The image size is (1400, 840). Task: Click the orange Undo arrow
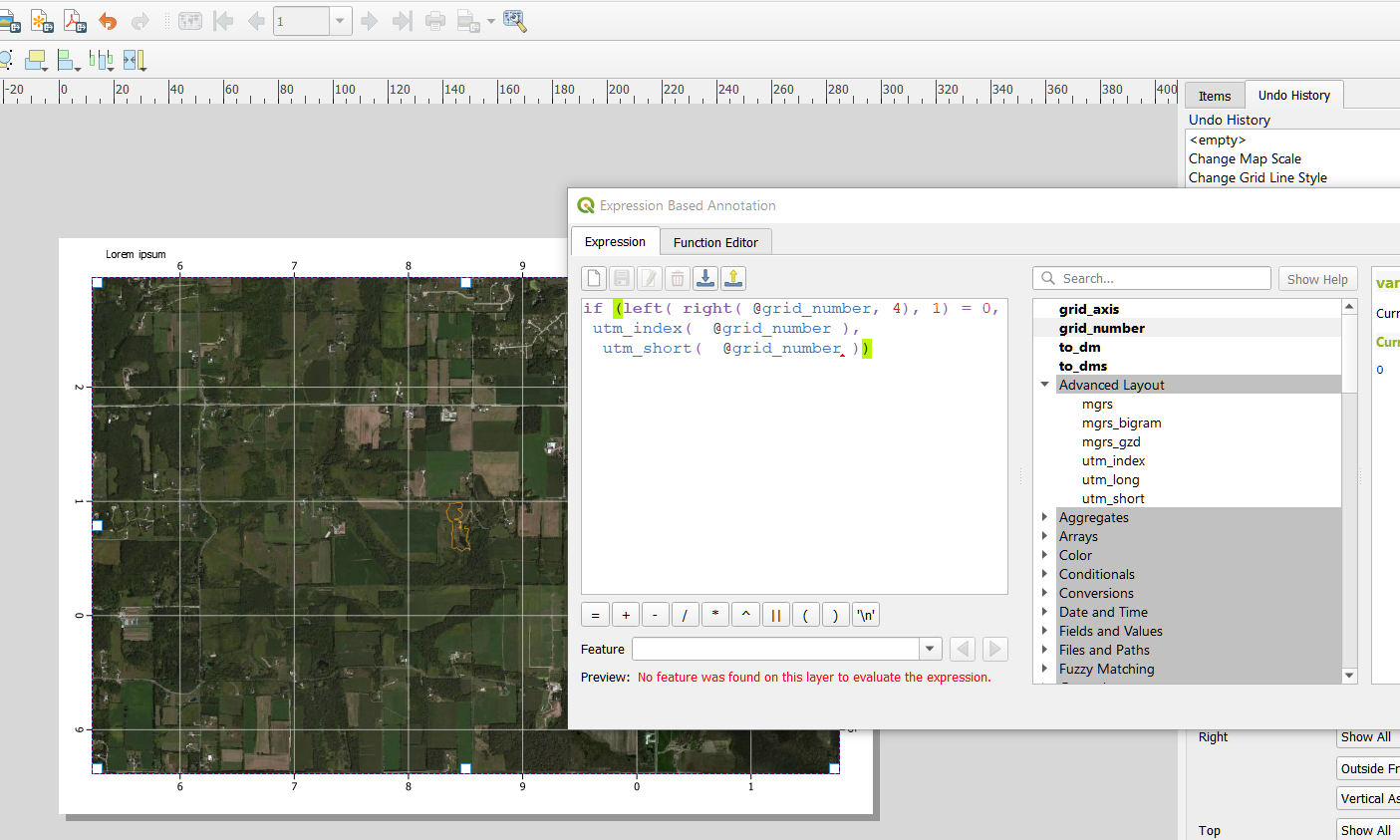(x=108, y=21)
